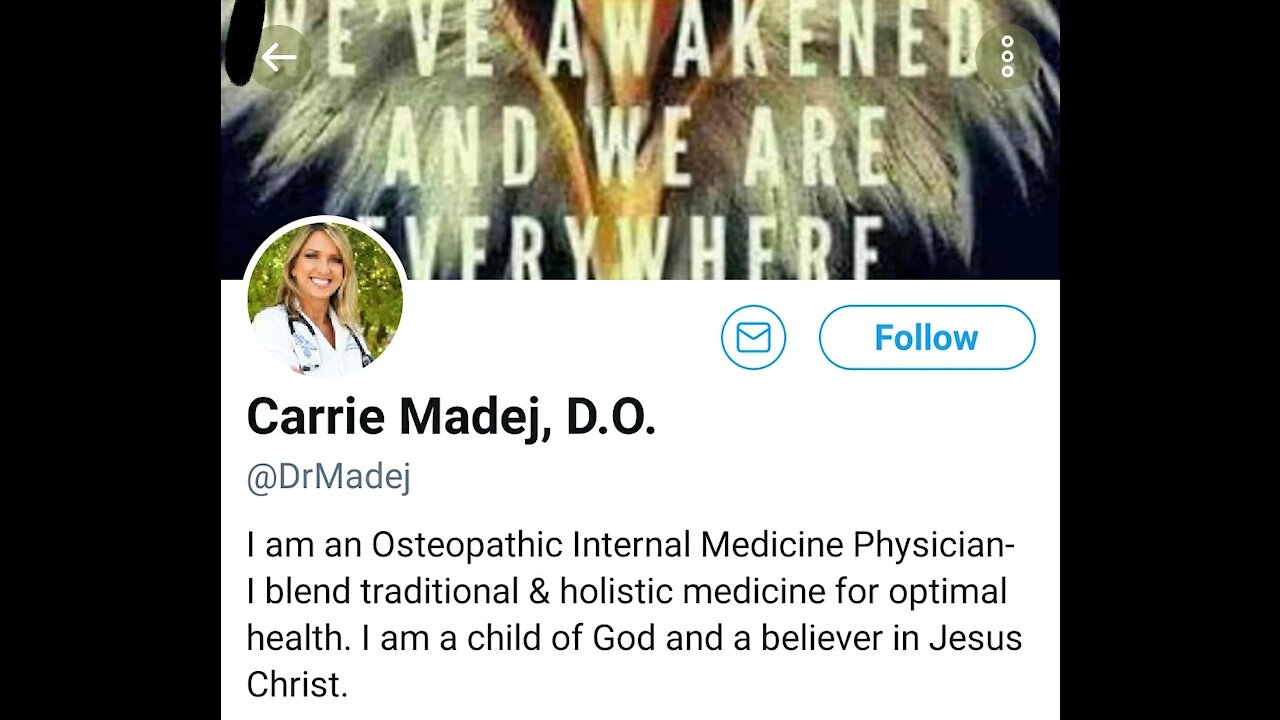1280x720 pixels.
Task: Follow the @DrMadej account
Action: 926,338
